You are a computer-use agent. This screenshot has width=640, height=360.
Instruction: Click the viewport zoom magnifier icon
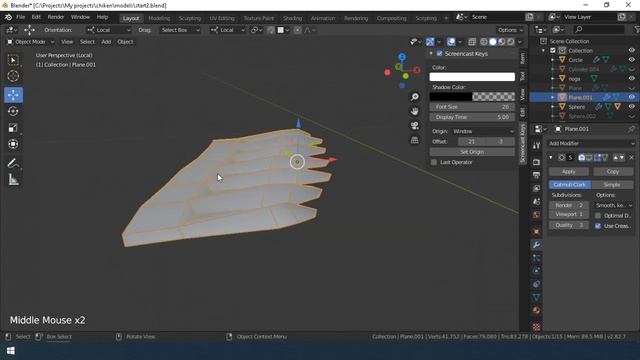[415, 97]
